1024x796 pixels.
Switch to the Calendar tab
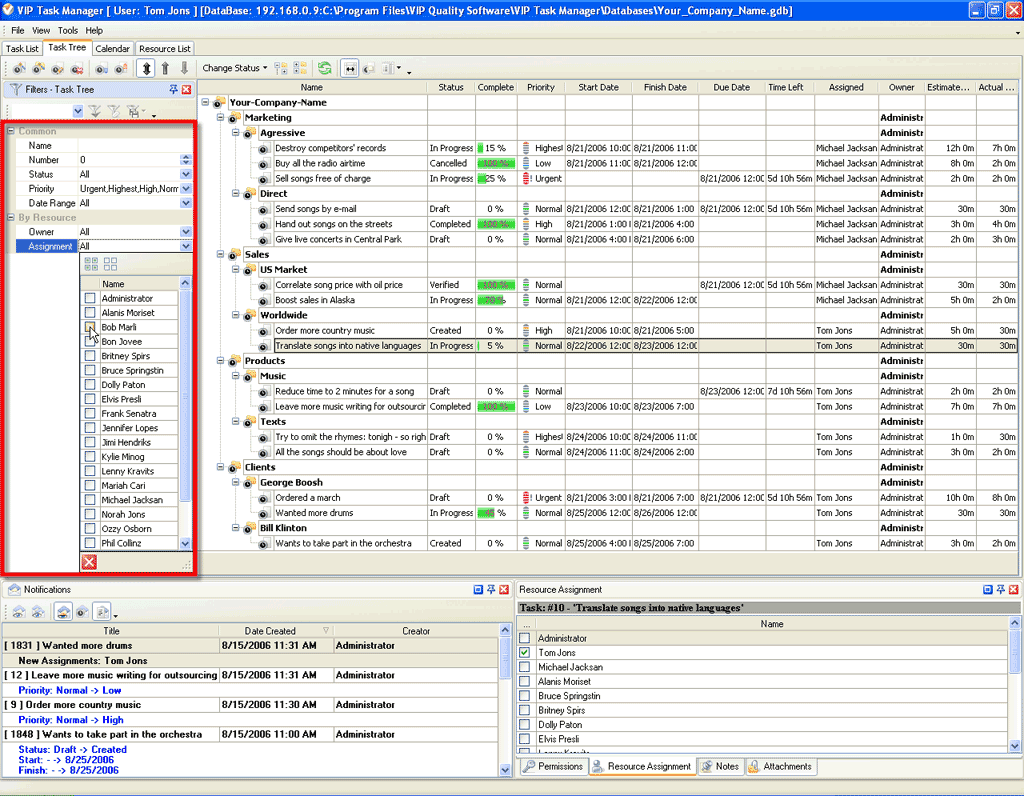112,48
